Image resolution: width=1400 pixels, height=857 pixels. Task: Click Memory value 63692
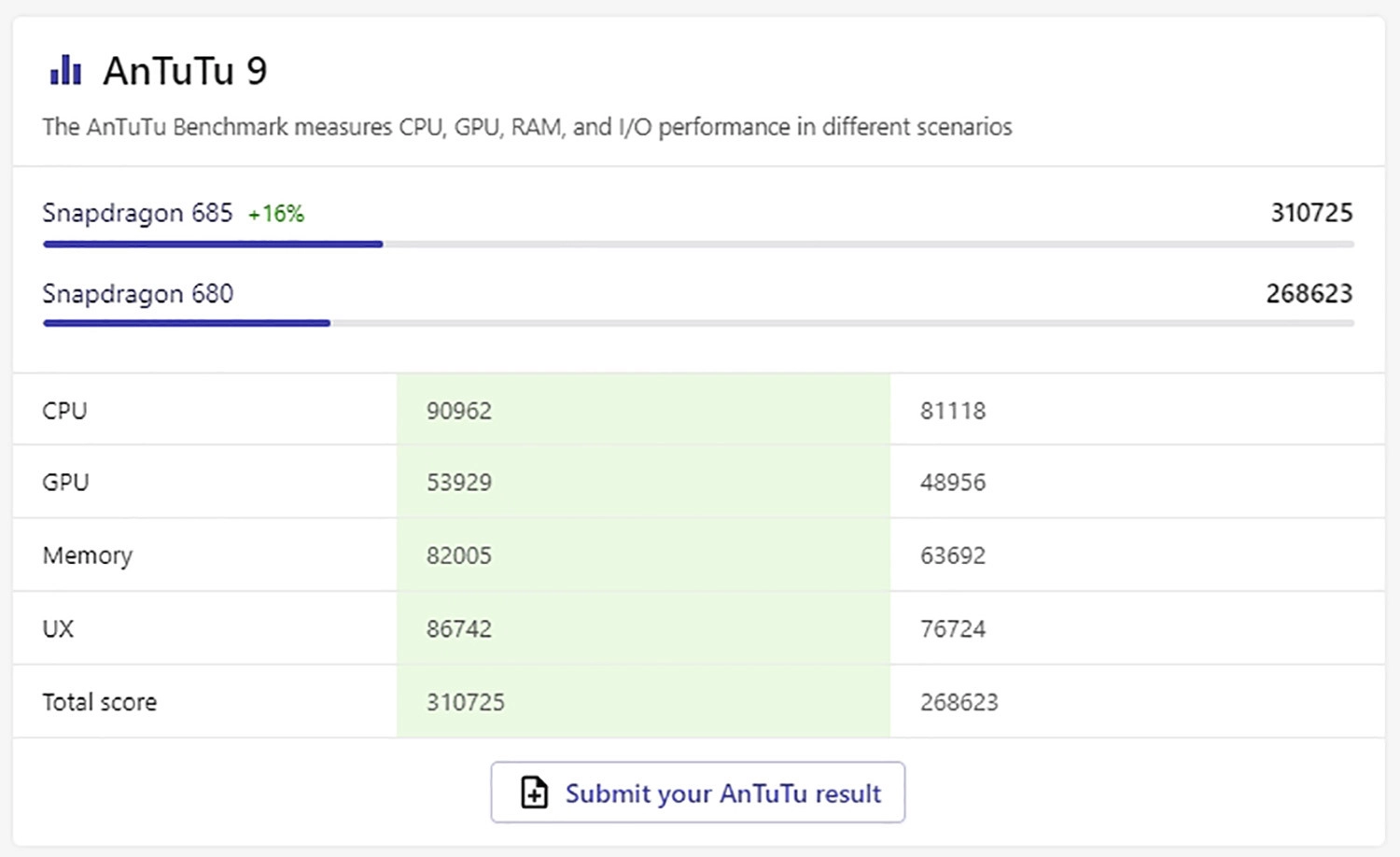(x=953, y=555)
